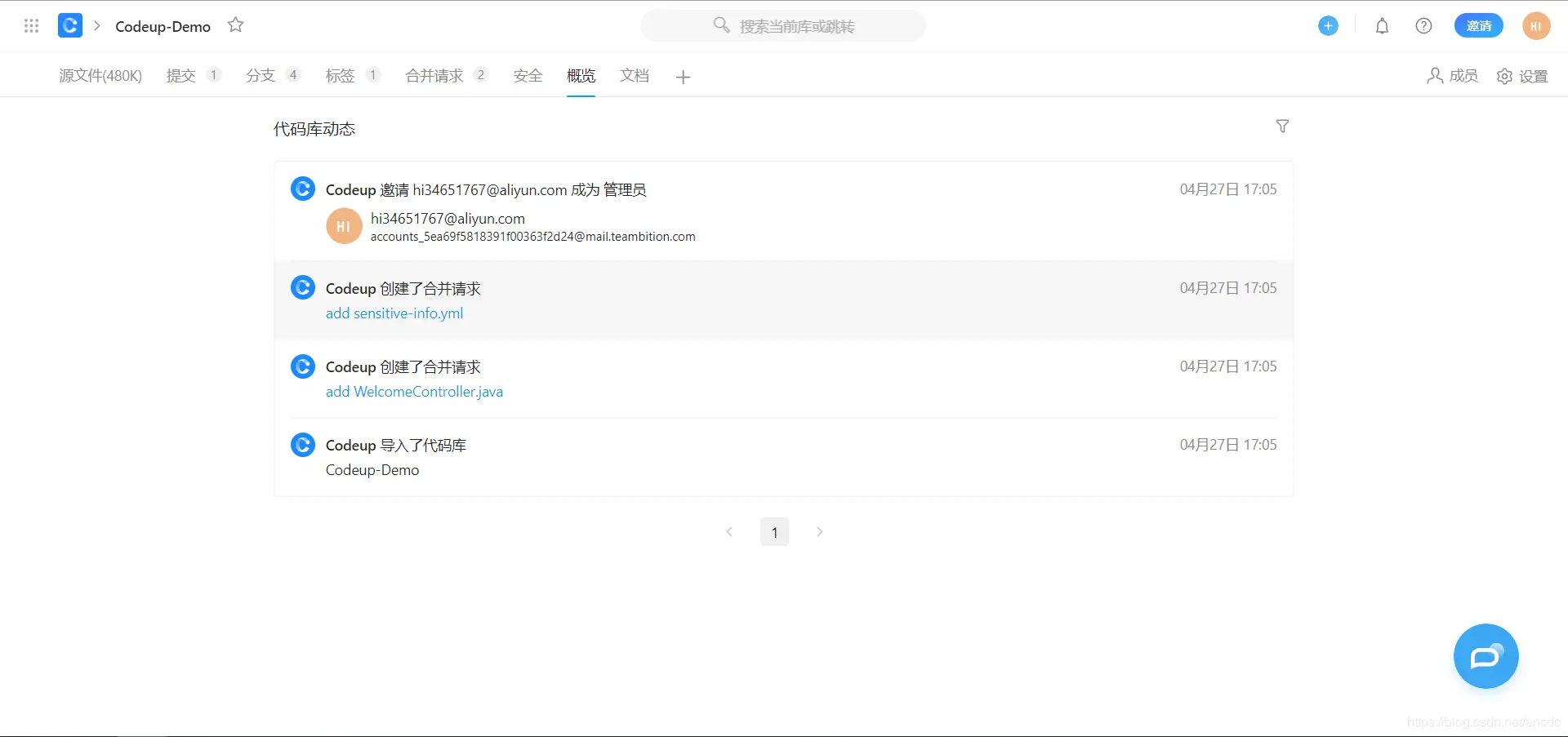Open the chat assistant bubble

point(1486,656)
